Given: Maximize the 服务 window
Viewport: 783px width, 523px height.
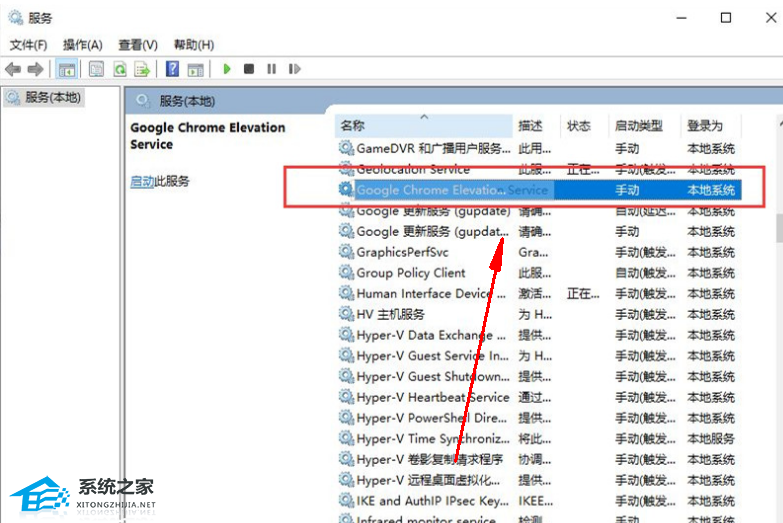Looking at the screenshot, I should (x=726, y=18).
